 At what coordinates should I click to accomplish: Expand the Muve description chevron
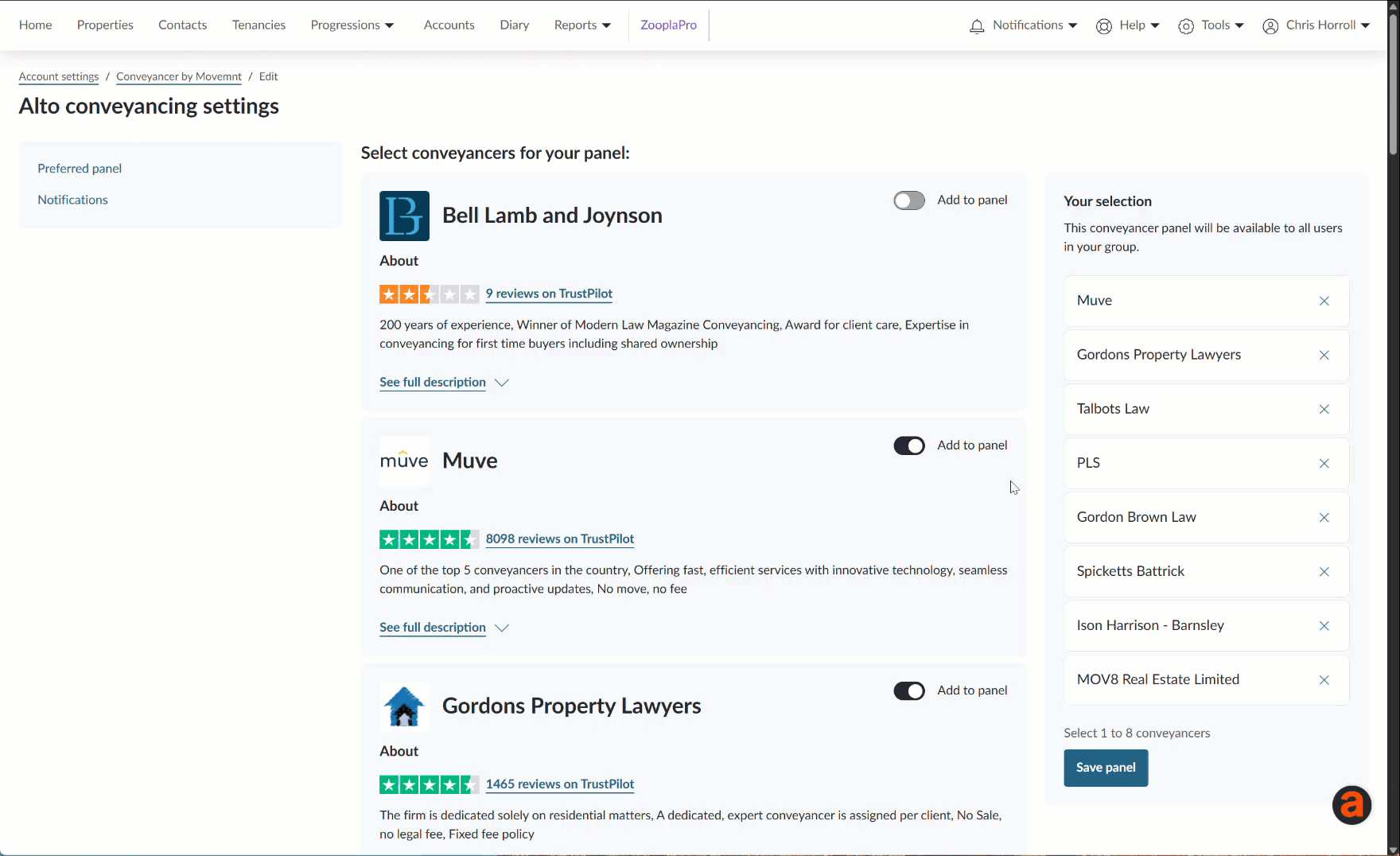pos(501,628)
